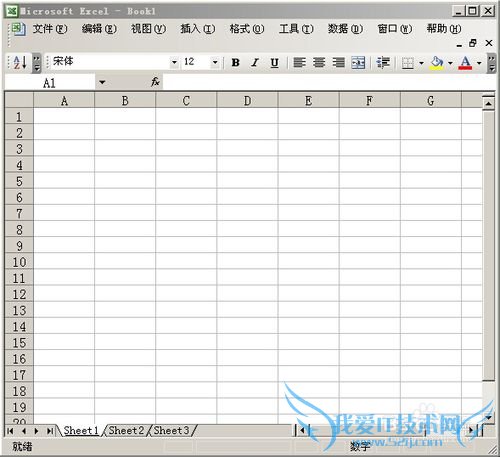Go to previous sheet tab arrow

[x=23, y=431]
